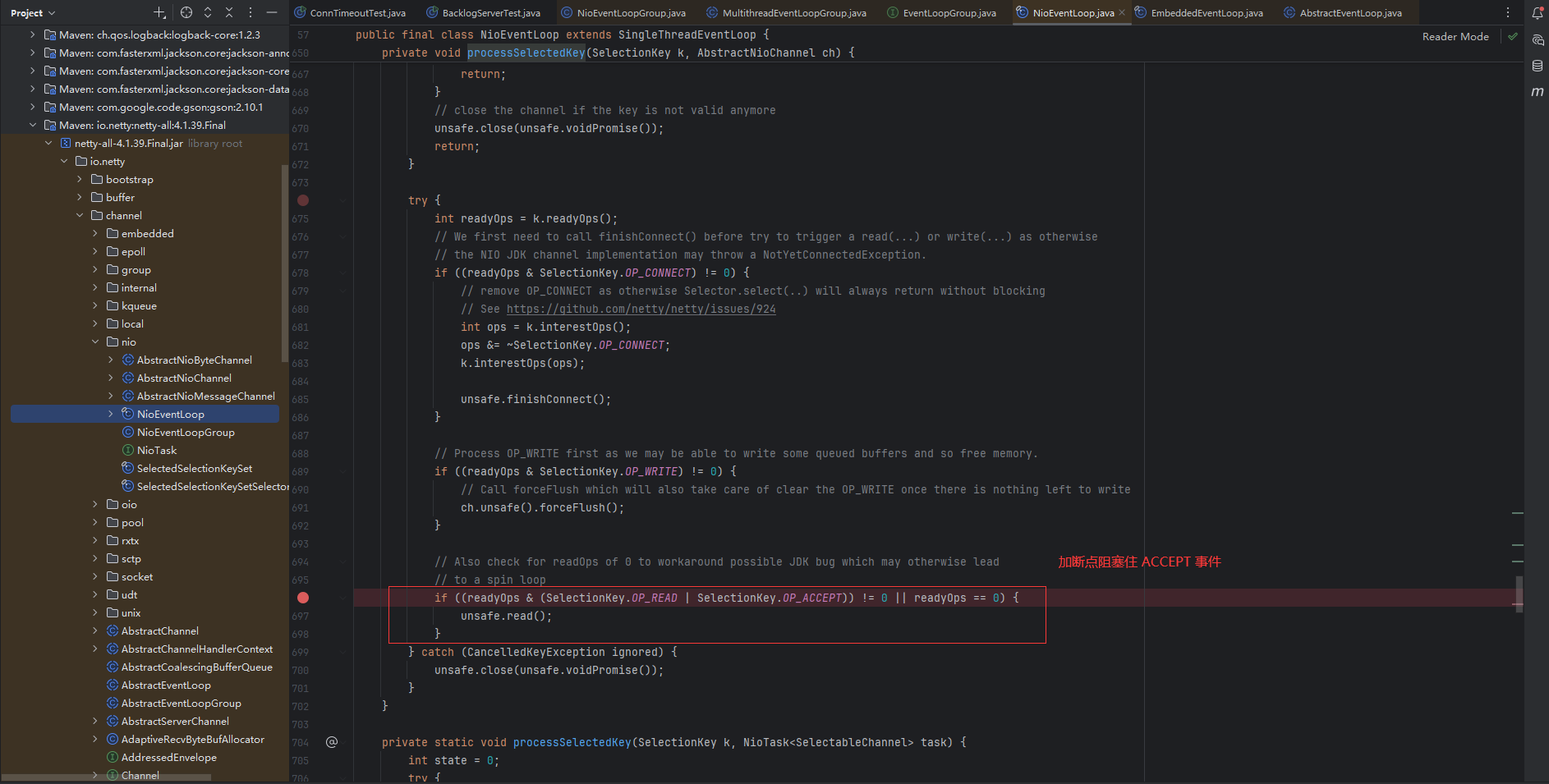1549x784 pixels.
Task: Toggle Reader Mode
Action: (x=1455, y=36)
